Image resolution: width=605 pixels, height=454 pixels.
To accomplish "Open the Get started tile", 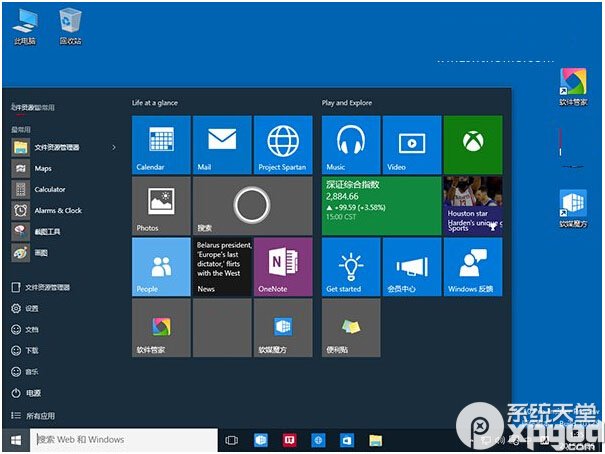I will tap(351, 266).
